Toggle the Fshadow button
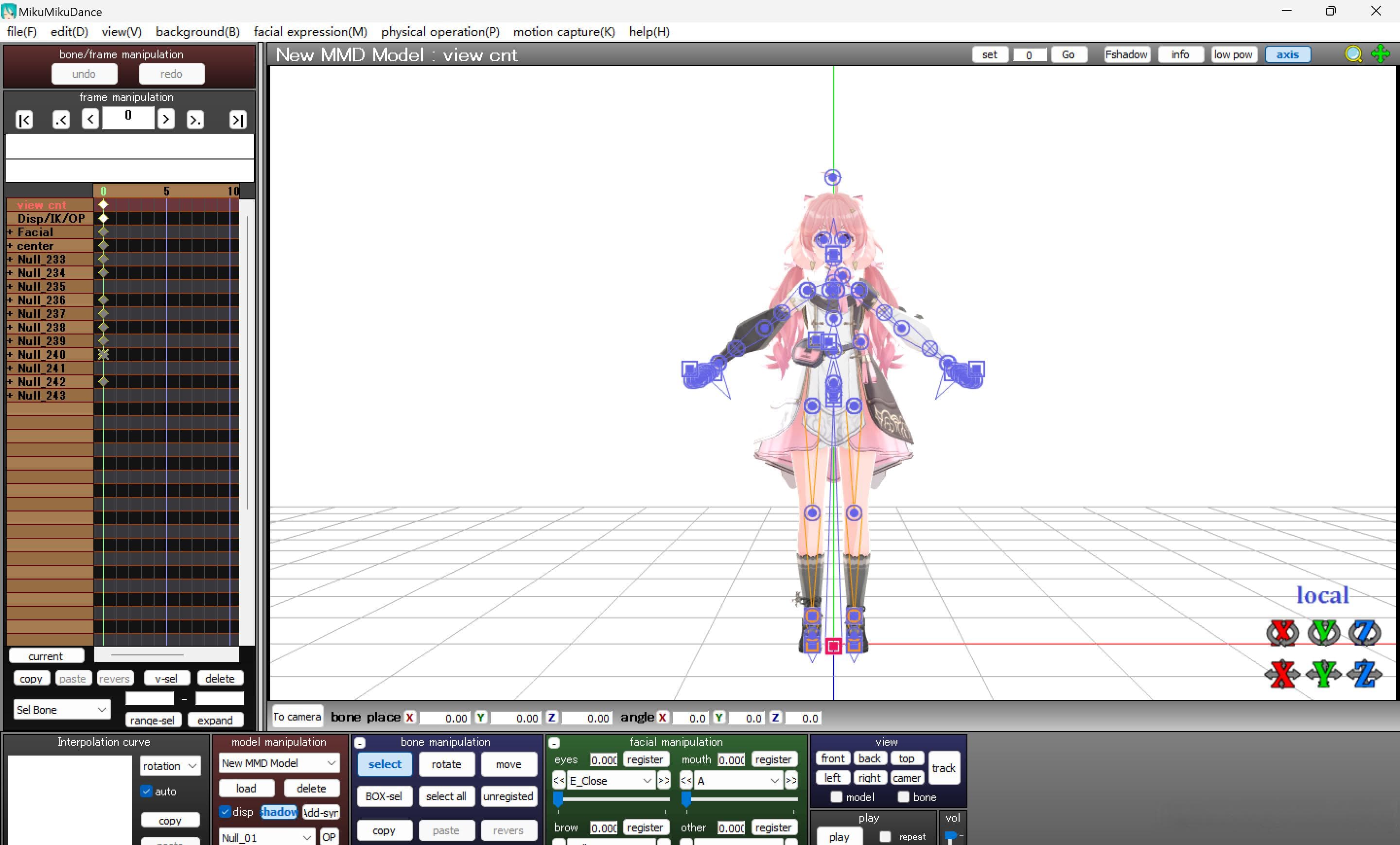Viewport: 1400px width, 845px height. point(1127,54)
